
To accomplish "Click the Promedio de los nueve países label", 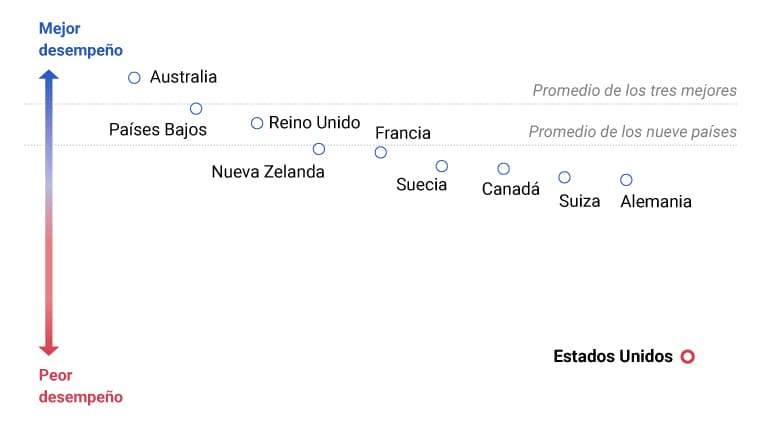I will click(632, 132).
